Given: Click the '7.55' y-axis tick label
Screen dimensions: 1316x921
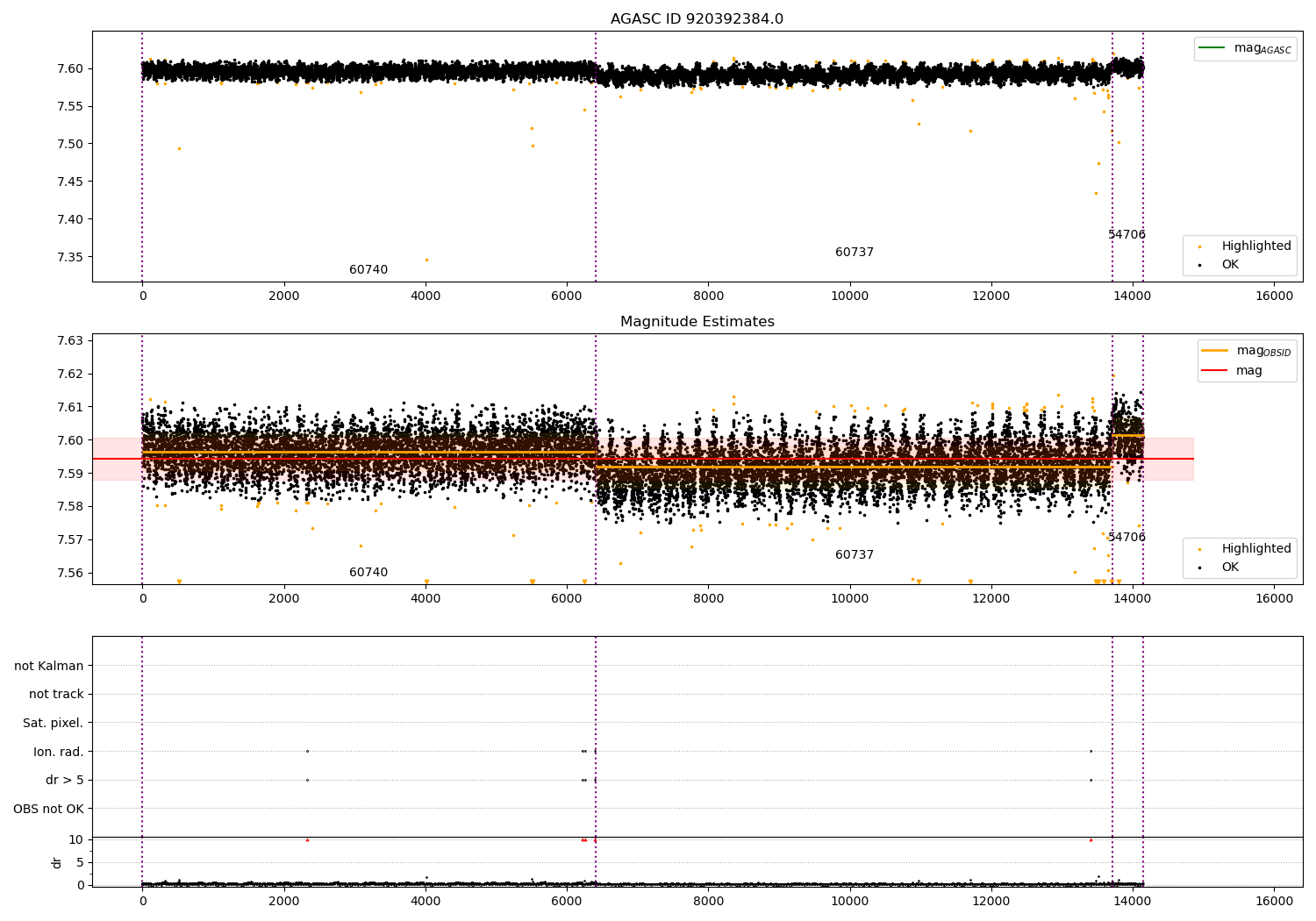Looking at the screenshot, I should (x=70, y=106).
